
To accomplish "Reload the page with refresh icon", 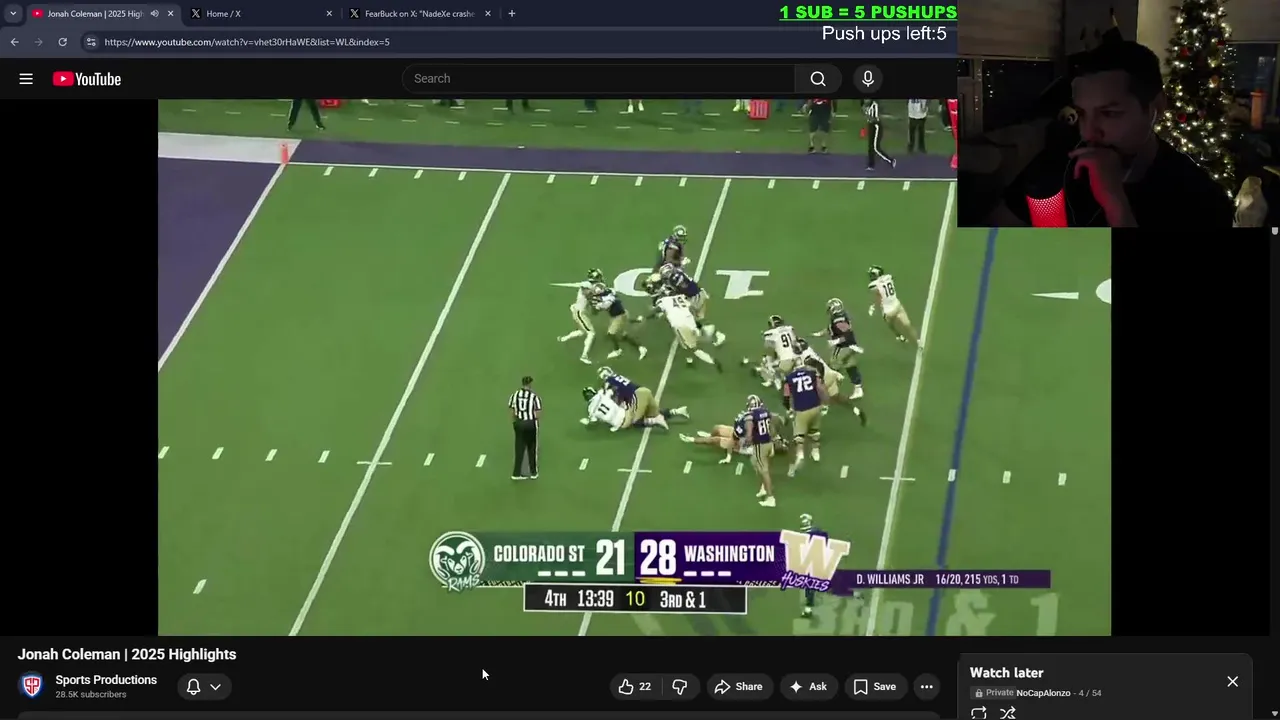I will tap(62, 42).
